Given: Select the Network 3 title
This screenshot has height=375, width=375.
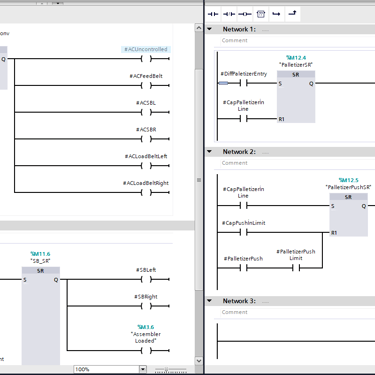Looking at the screenshot, I should tap(239, 301).
